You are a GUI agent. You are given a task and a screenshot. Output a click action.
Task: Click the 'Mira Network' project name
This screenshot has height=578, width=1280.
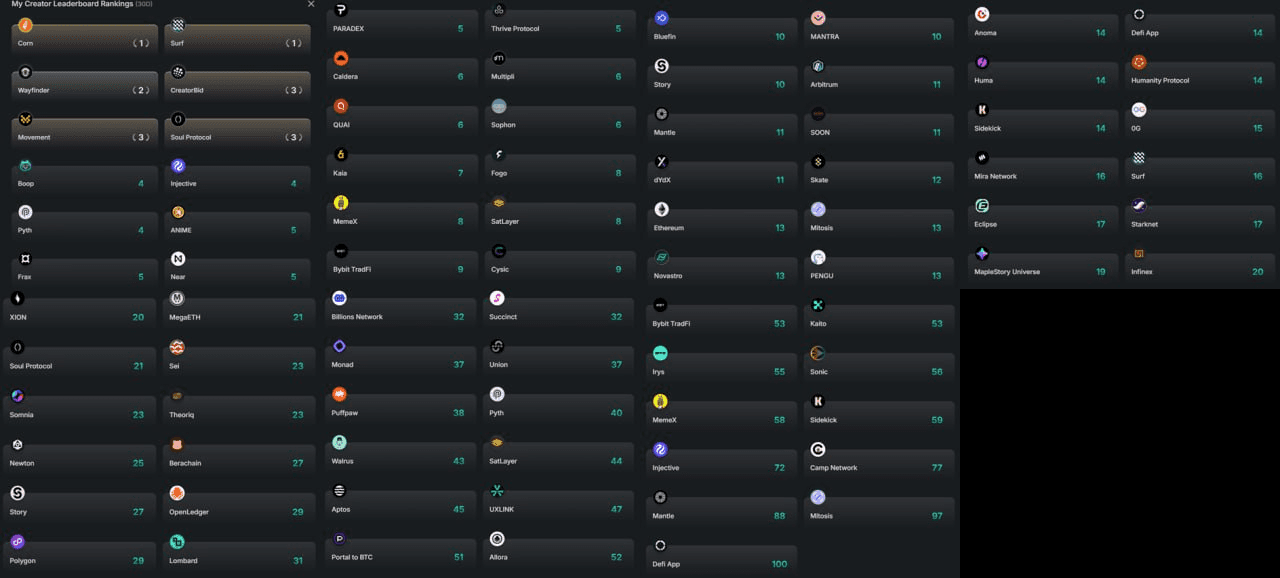995,176
